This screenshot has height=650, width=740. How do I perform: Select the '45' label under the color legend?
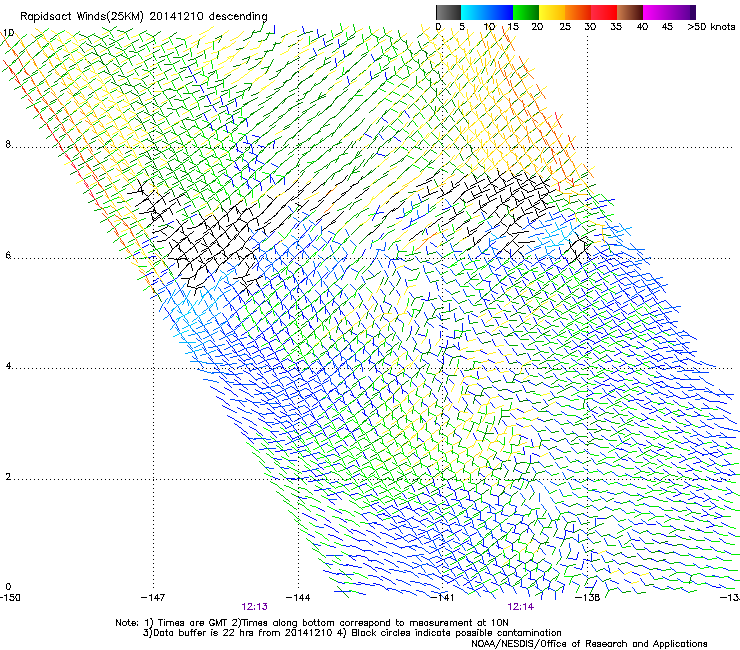click(x=667, y=27)
